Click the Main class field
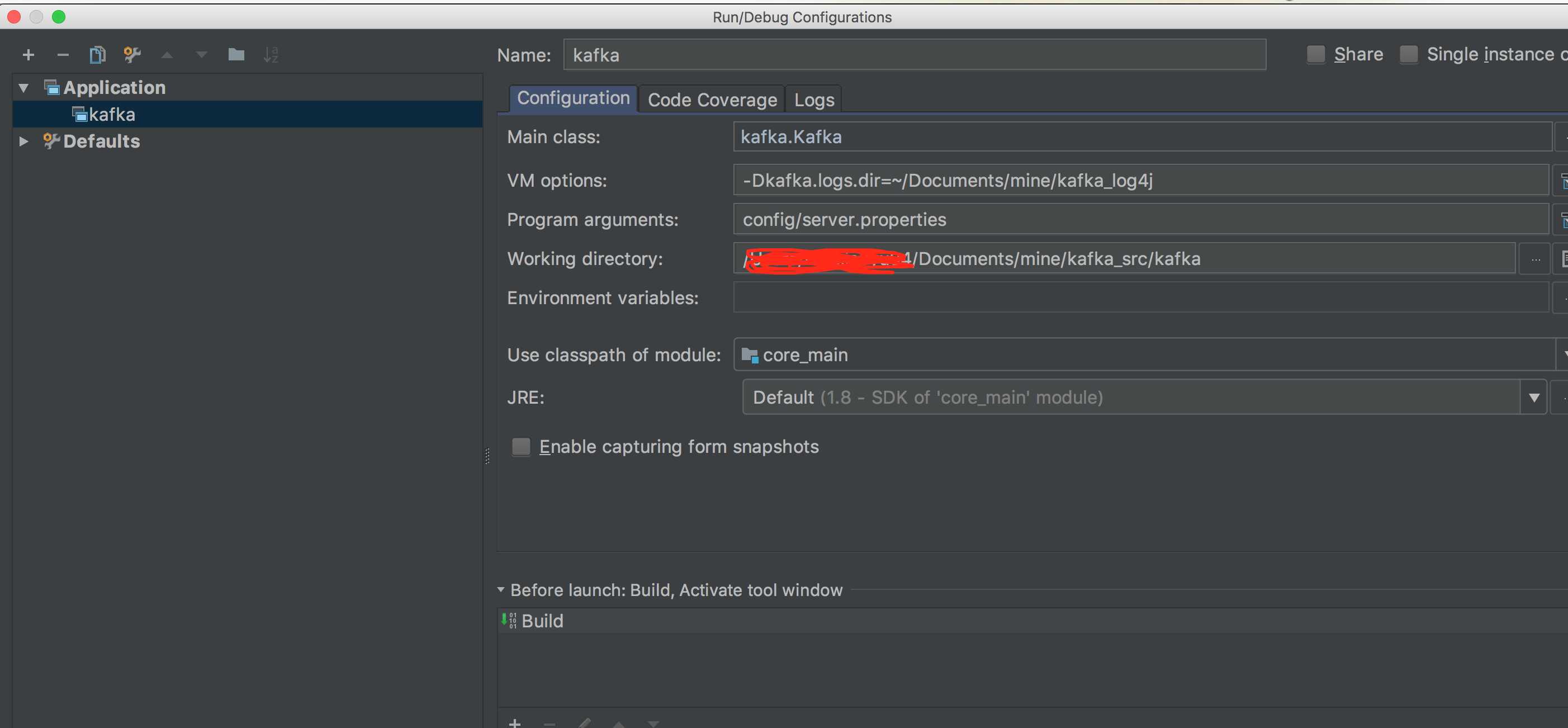 click(x=1142, y=137)
